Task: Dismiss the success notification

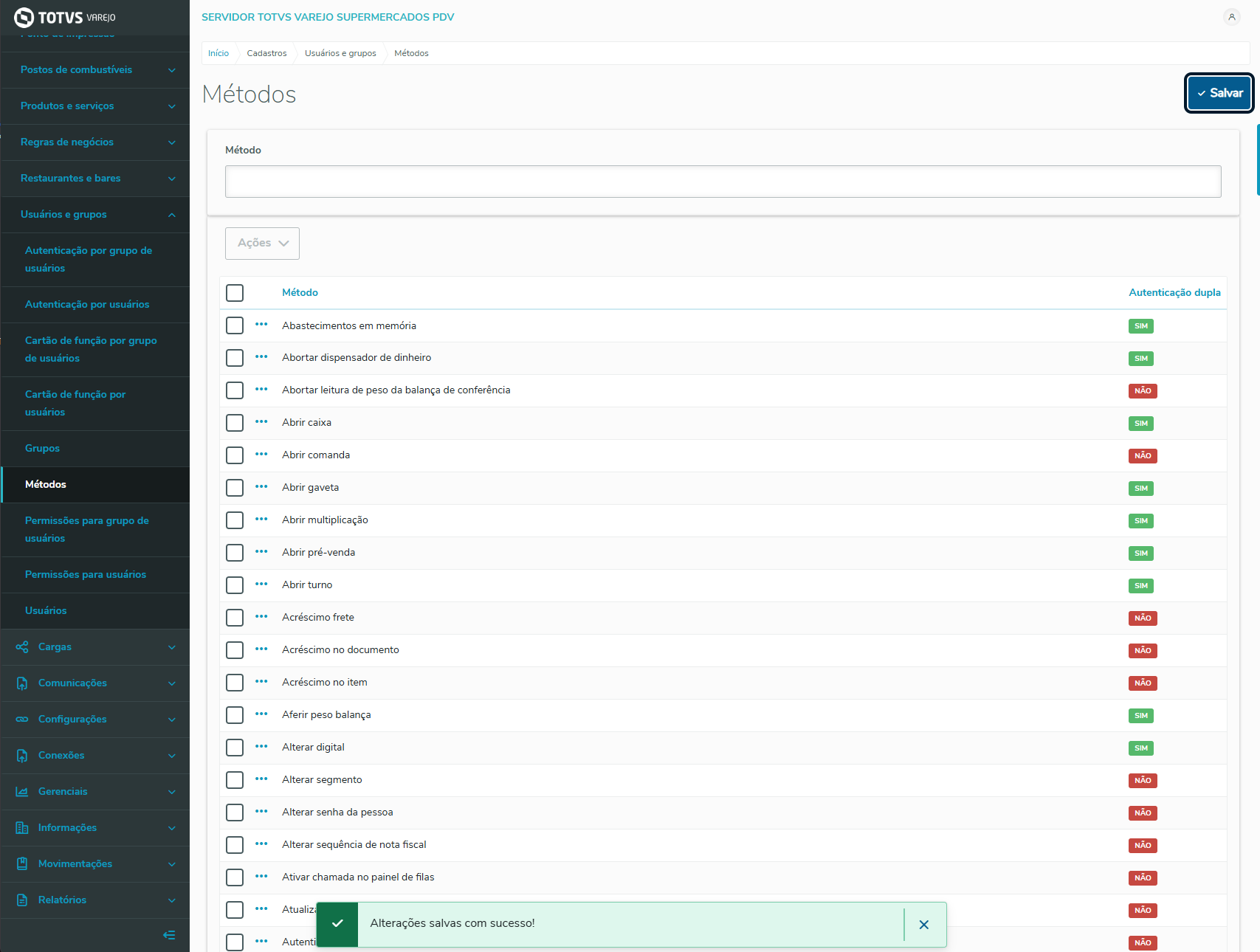Action: tap(923, 925)
